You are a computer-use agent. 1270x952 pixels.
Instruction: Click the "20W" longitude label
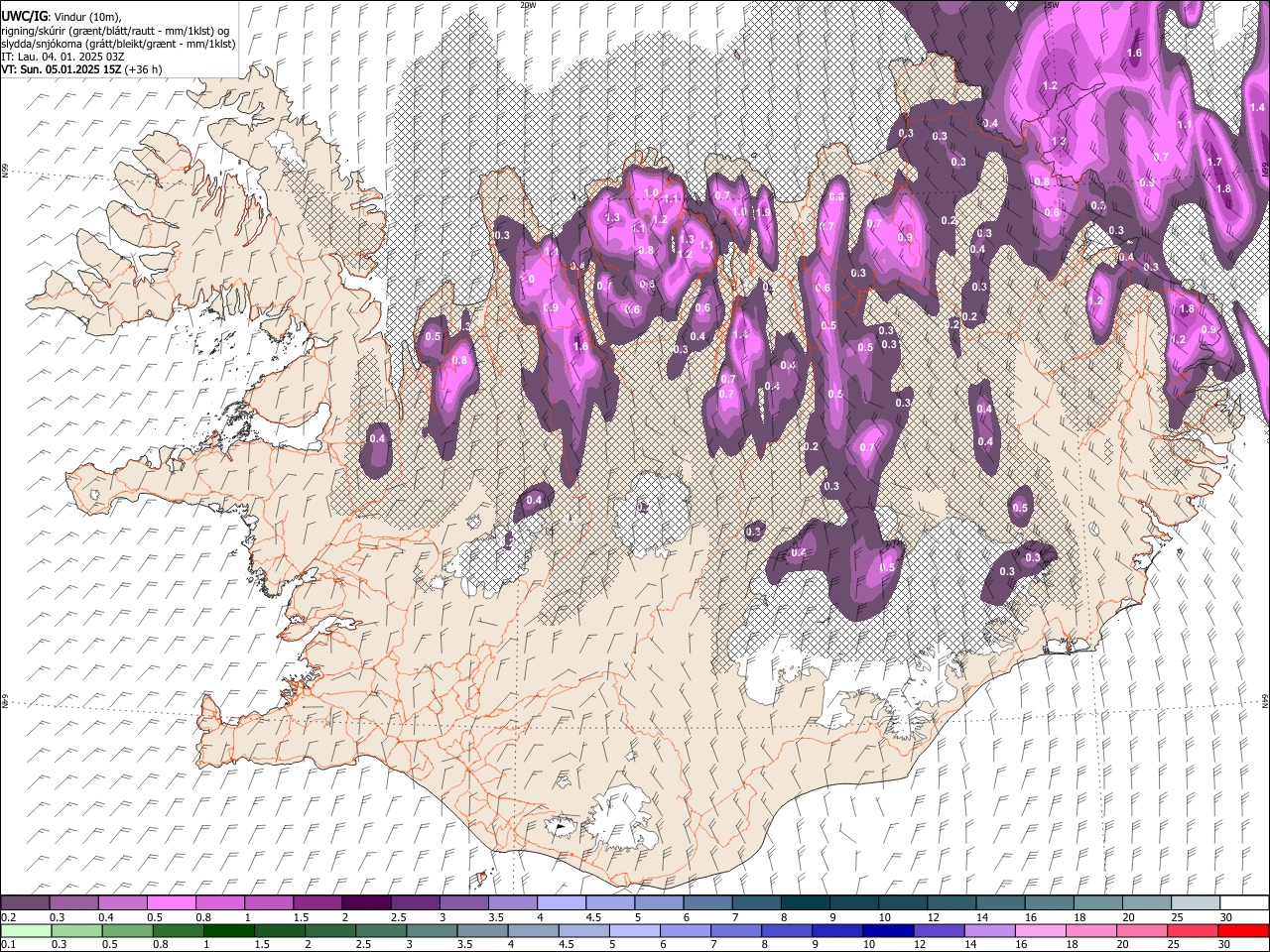pyautogui.click(x=528, y=5)
